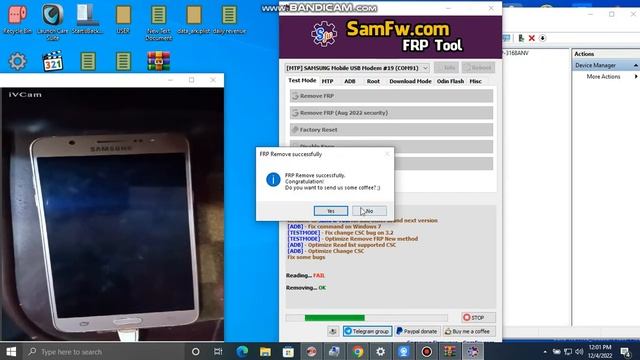Viewport: 640px width, 360px height.
Task: Open the USER folder icon
Action: [123, 20]
